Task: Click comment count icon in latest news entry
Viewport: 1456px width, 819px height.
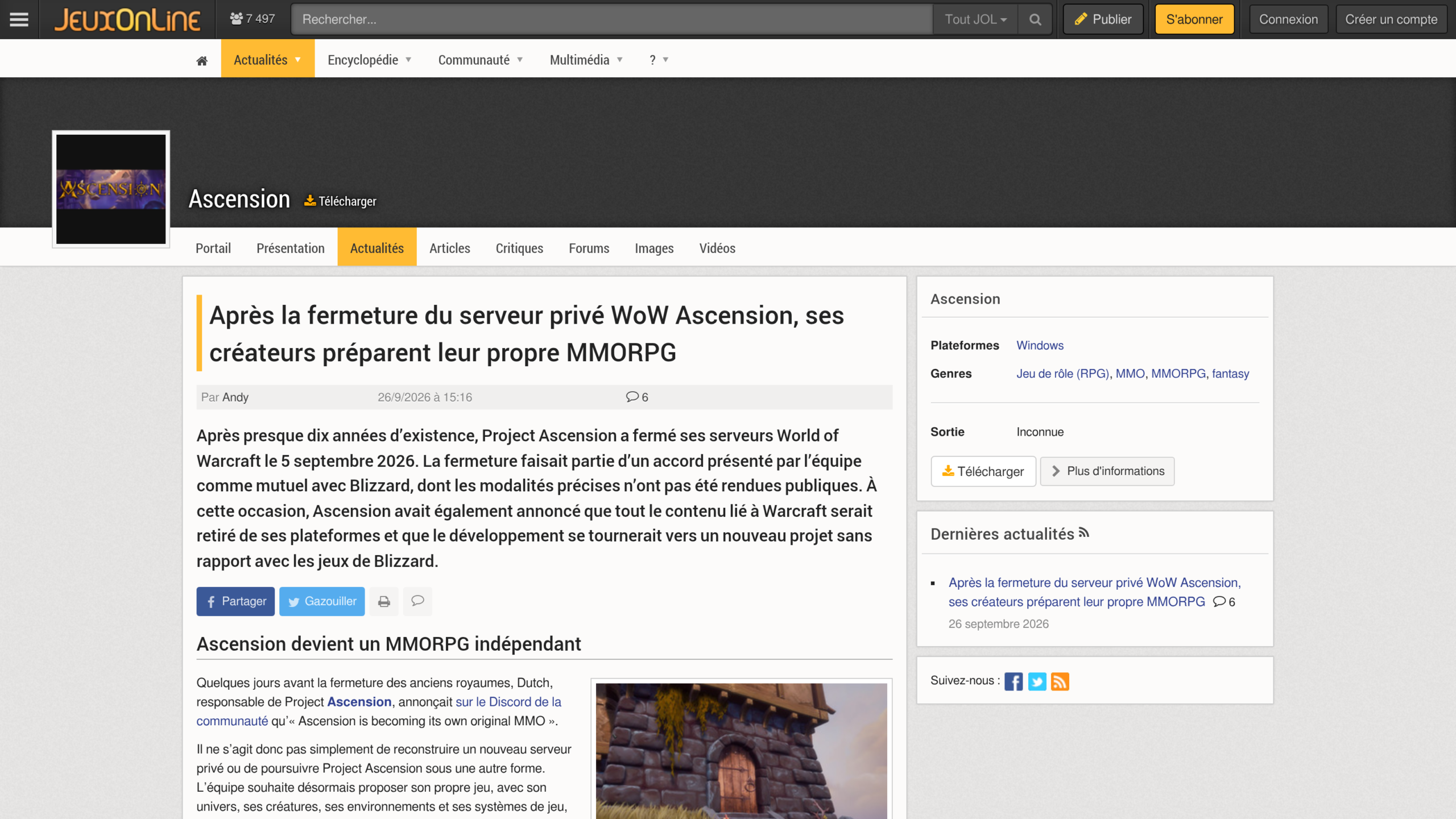Action: point(1224,602)
